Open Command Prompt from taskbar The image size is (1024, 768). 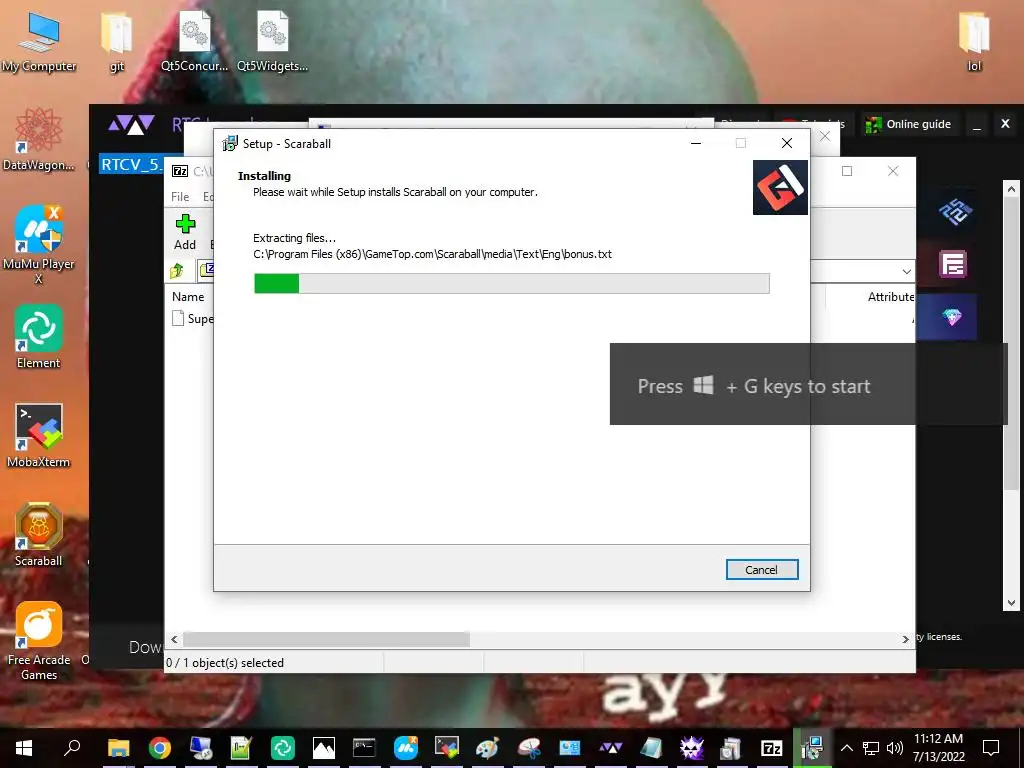(x=364, y=748)
